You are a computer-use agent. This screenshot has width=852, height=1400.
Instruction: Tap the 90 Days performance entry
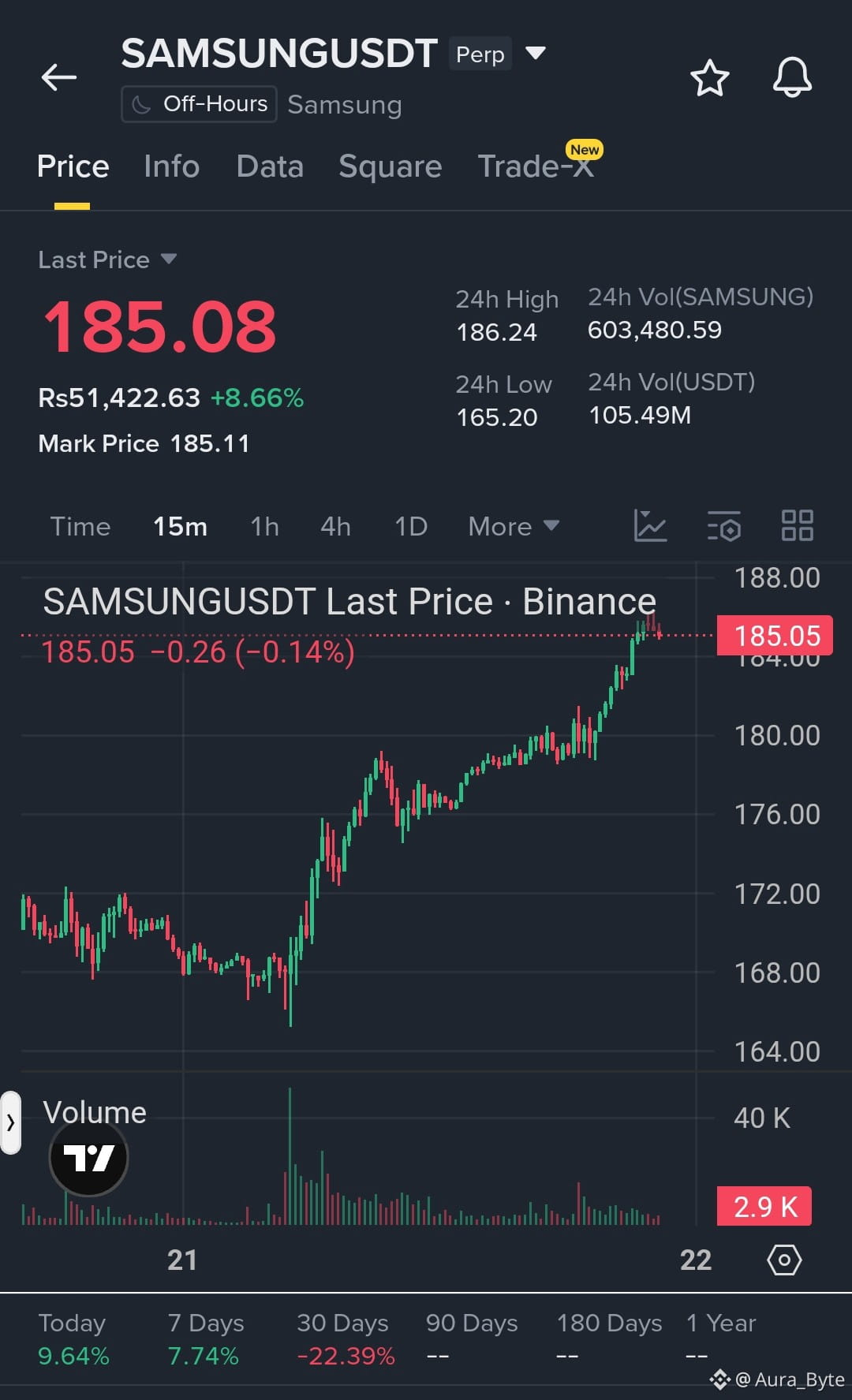click(472, 1339)
